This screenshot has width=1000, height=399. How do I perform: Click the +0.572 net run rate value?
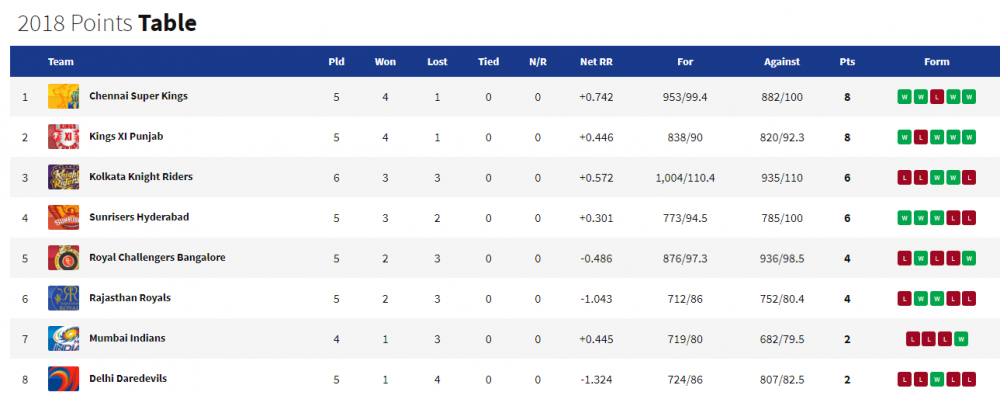point(596,178)
